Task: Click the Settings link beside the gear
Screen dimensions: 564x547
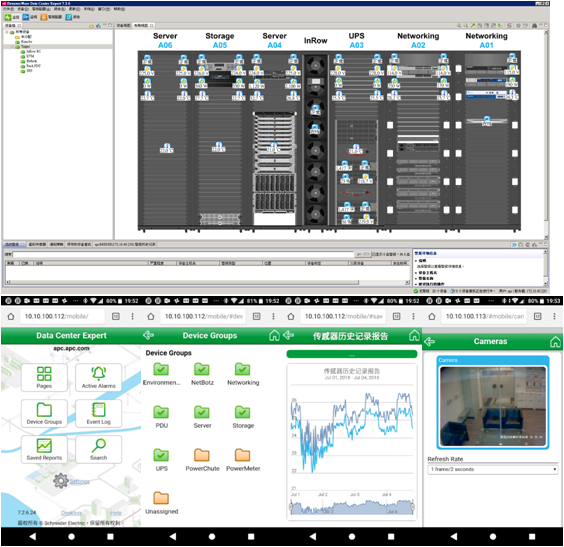Action: 79,481
